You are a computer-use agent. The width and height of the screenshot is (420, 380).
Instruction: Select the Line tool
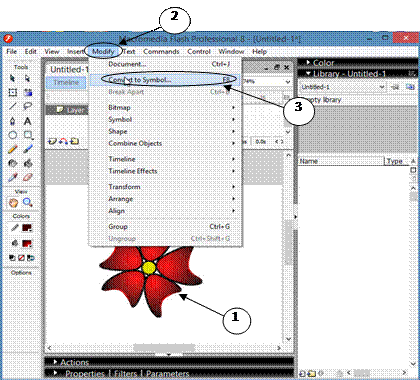click(12, 106)
